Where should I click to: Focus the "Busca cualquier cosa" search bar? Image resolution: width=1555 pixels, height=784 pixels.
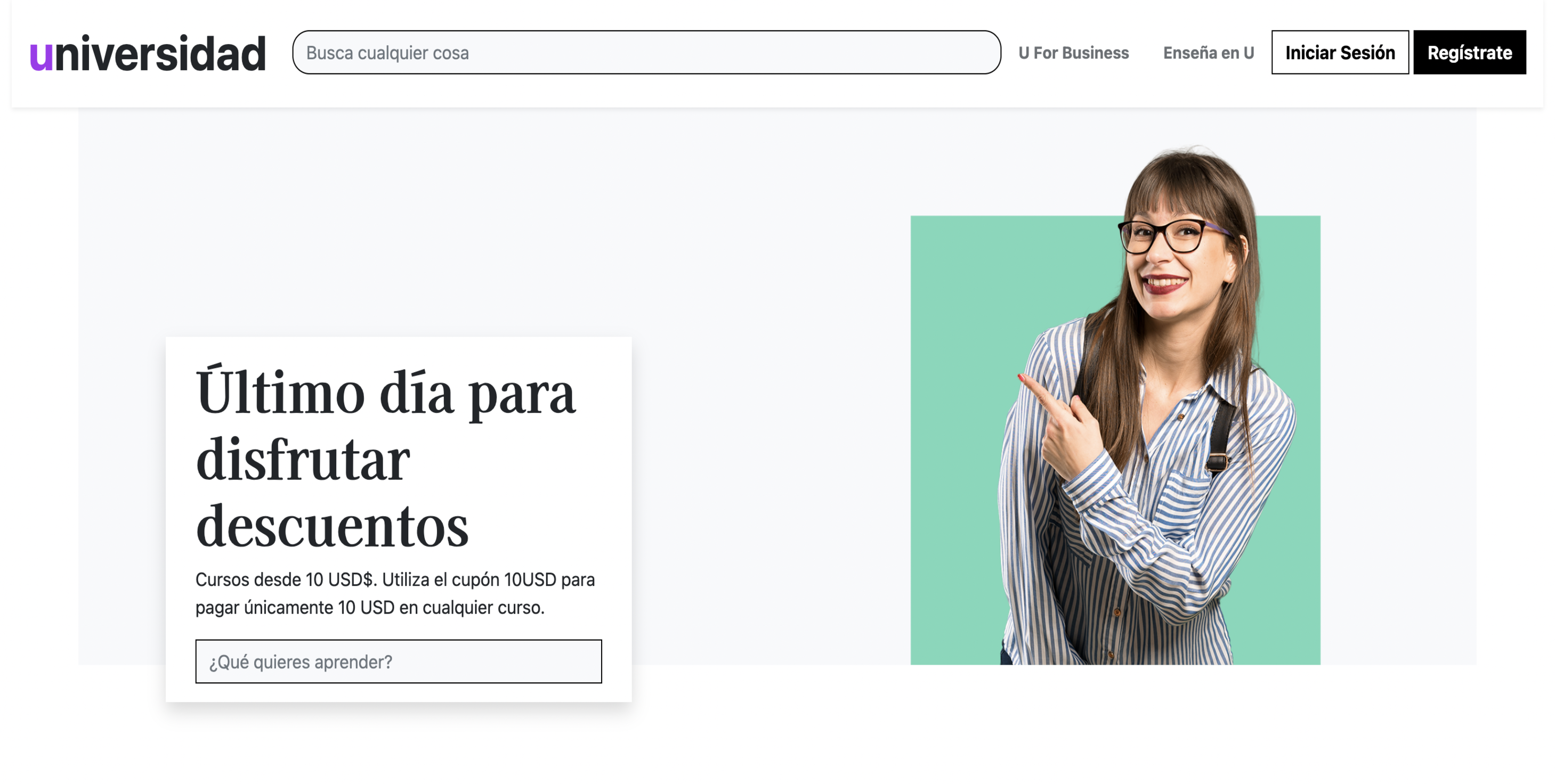tap(646, 53)
